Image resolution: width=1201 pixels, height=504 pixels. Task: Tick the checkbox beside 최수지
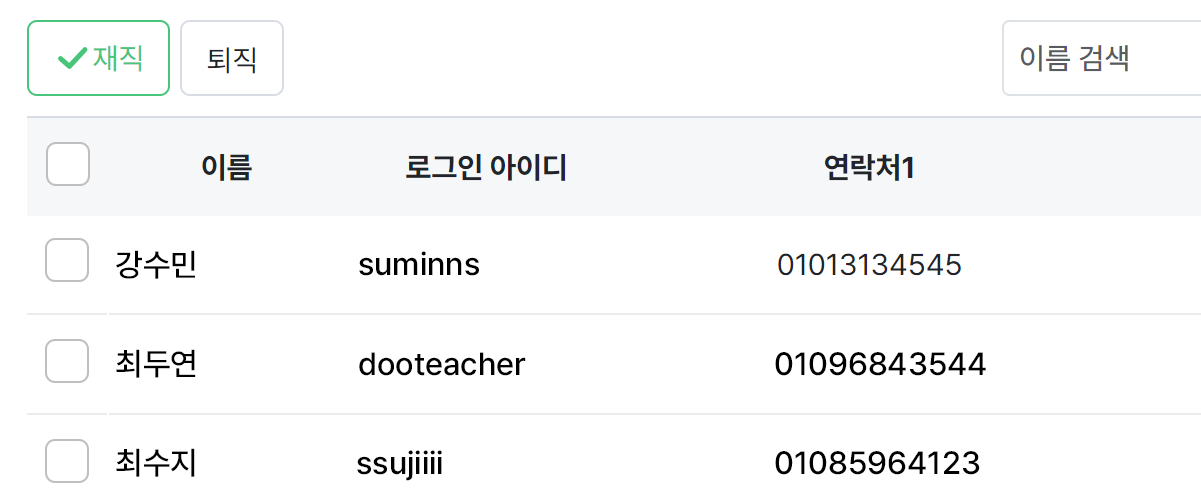(68, 461)
